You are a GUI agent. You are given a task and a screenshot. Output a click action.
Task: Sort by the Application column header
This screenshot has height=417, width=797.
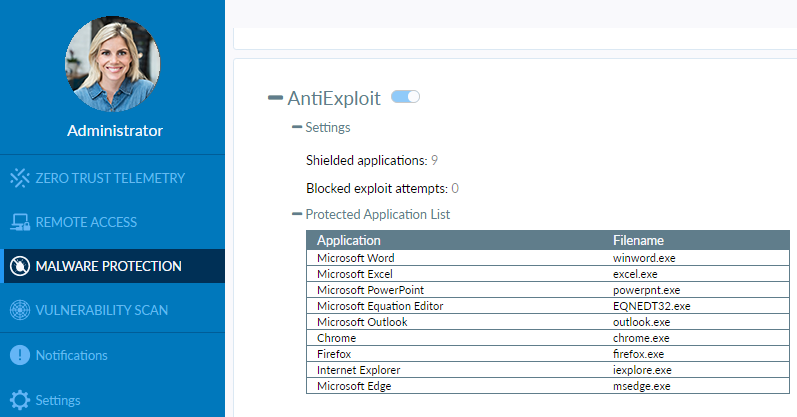349,241
